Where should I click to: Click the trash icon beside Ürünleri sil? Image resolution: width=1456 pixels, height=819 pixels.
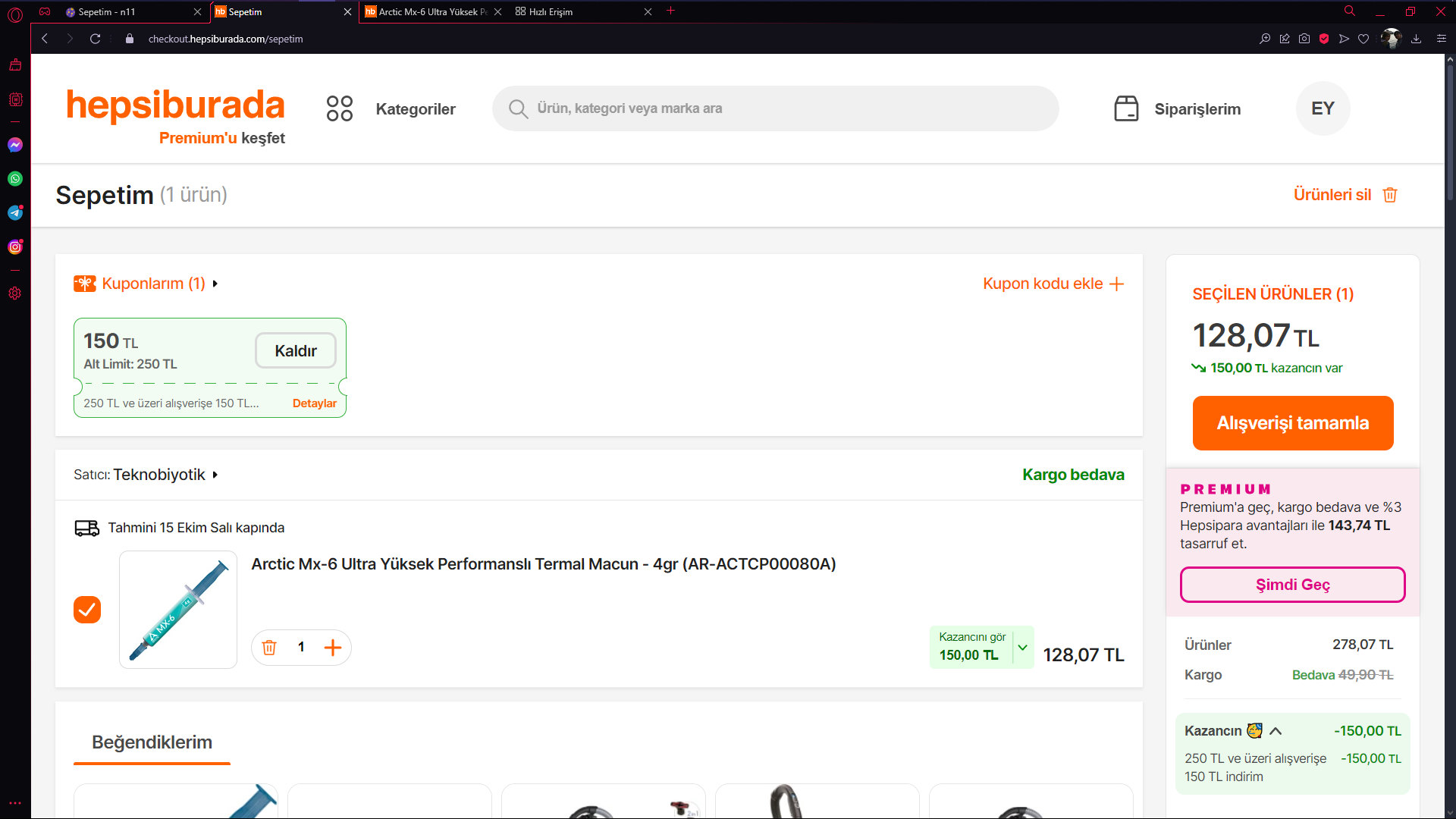point(1390,195)
